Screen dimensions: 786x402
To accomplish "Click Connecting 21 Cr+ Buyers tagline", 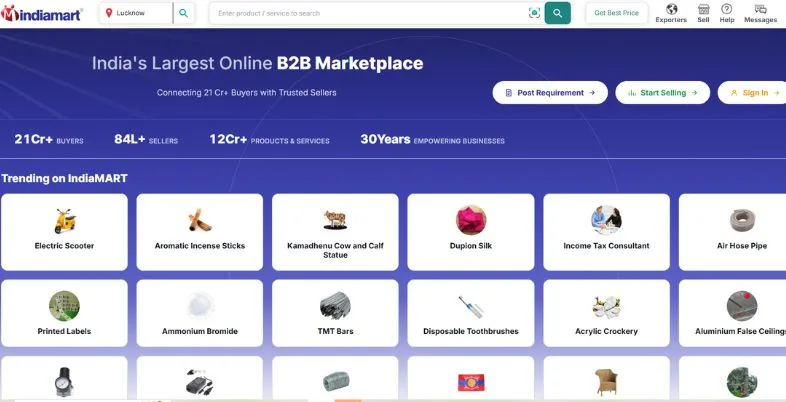I will (x=246, y=93).
